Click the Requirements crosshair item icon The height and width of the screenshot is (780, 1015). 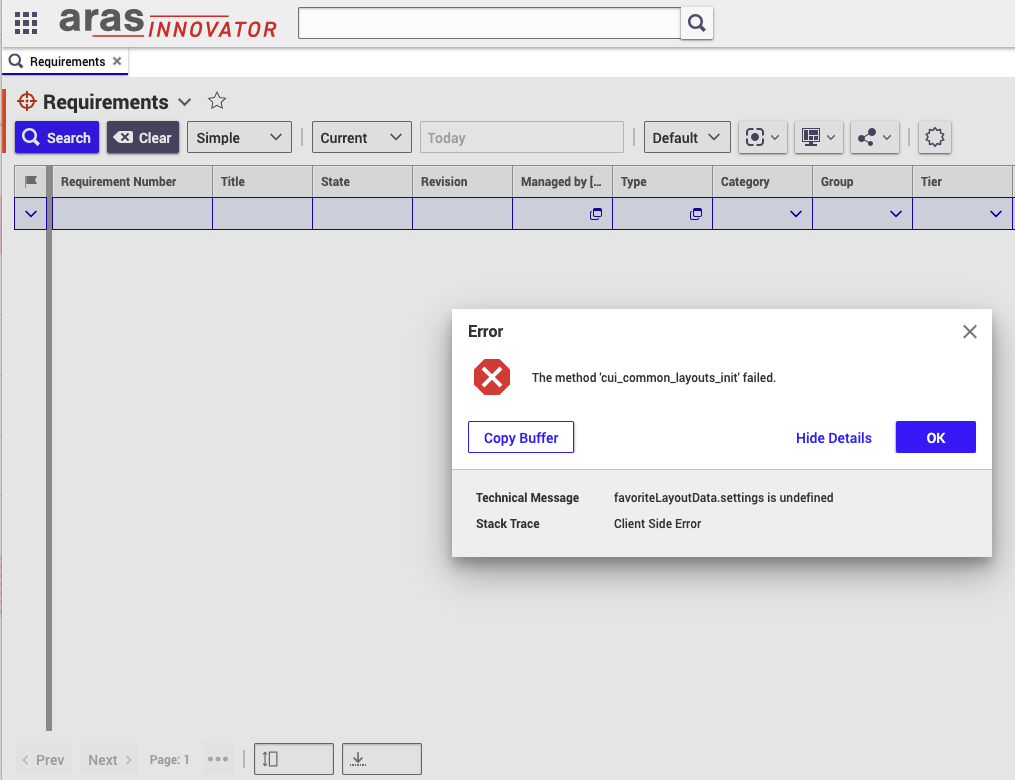pyautogui.click(x=27, y=101)
